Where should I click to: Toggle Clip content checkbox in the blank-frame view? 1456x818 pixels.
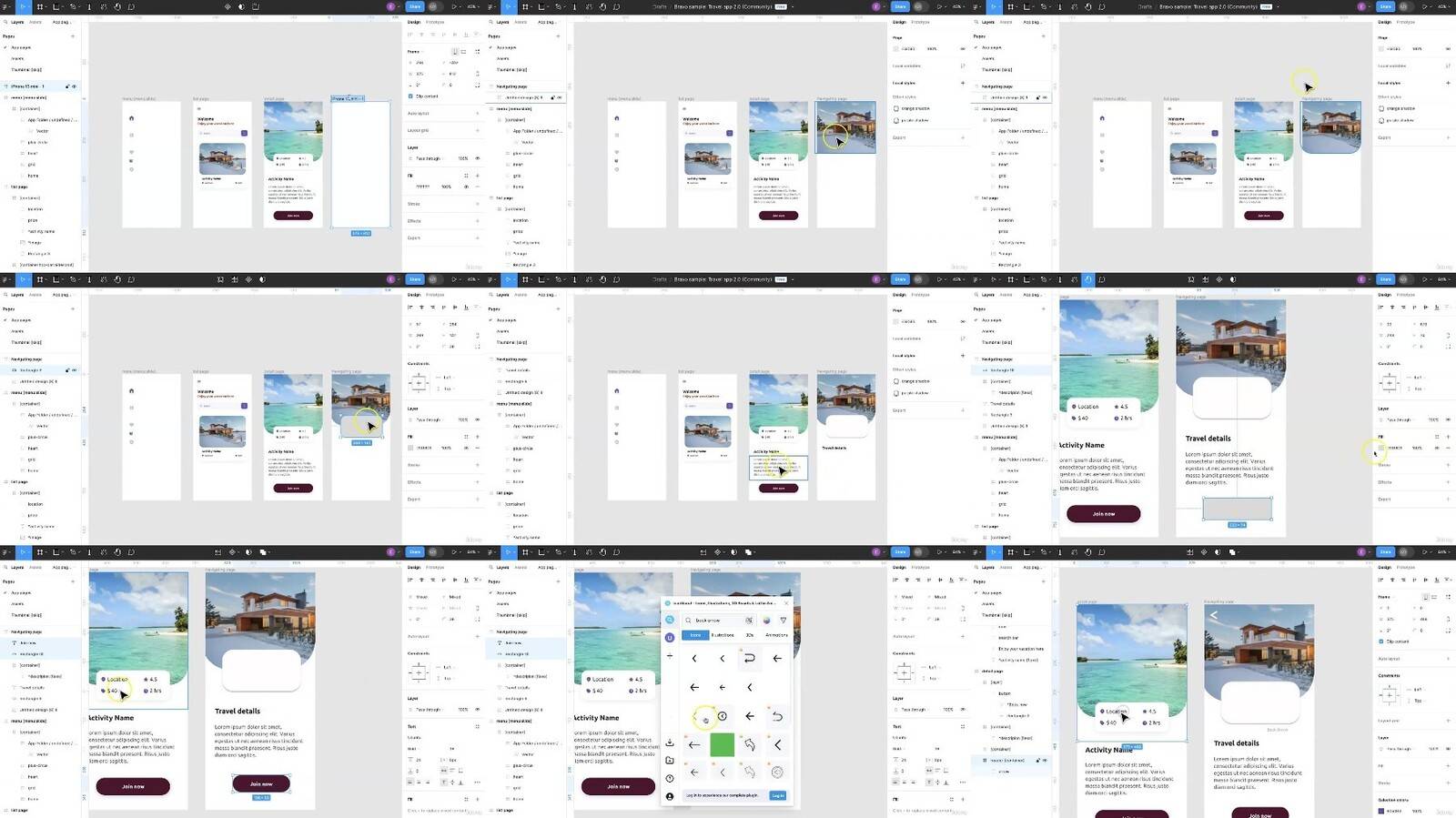410,96
